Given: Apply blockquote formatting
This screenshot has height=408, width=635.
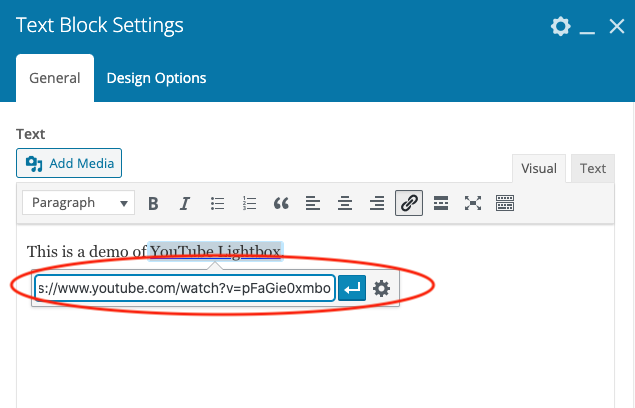Looking at the screenshot, I should 281,203.
